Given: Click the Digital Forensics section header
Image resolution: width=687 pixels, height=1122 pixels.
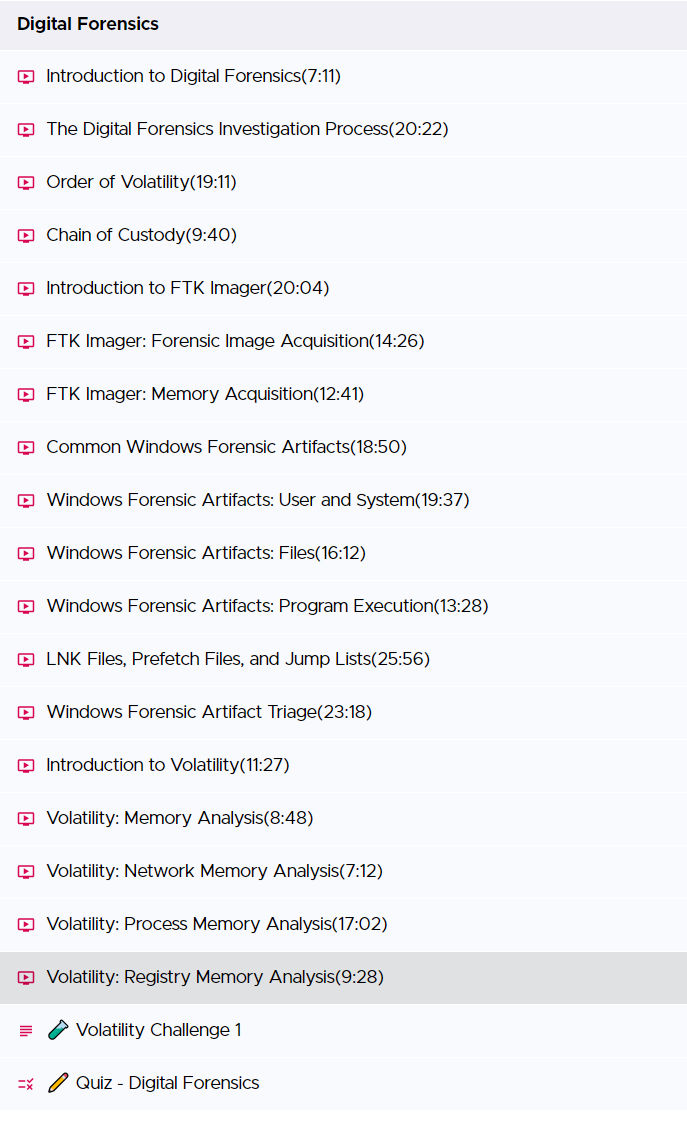Looking at the screenshot, I should [x=344, y=24].
